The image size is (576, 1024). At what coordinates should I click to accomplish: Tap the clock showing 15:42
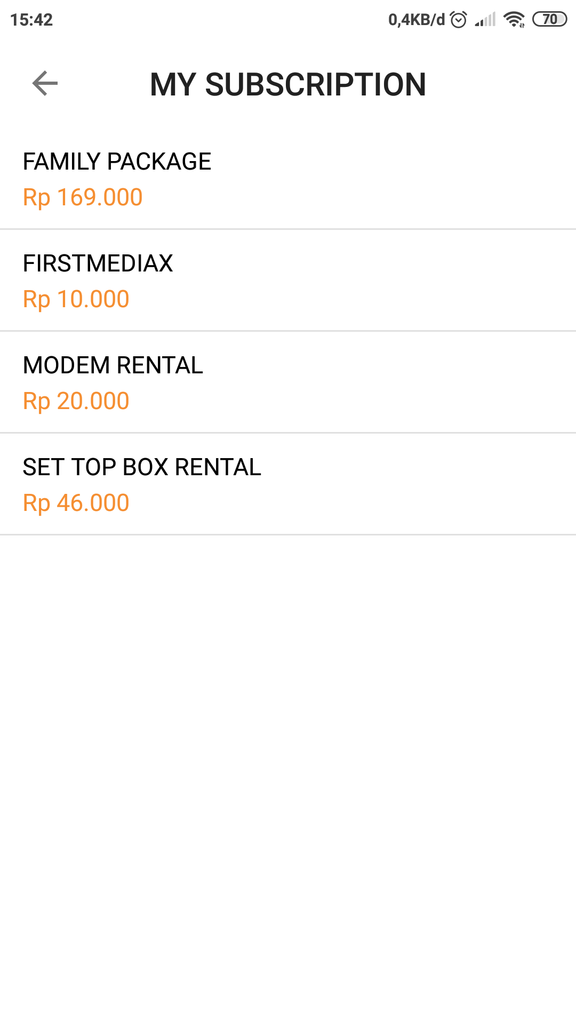[x=32, y=18]
